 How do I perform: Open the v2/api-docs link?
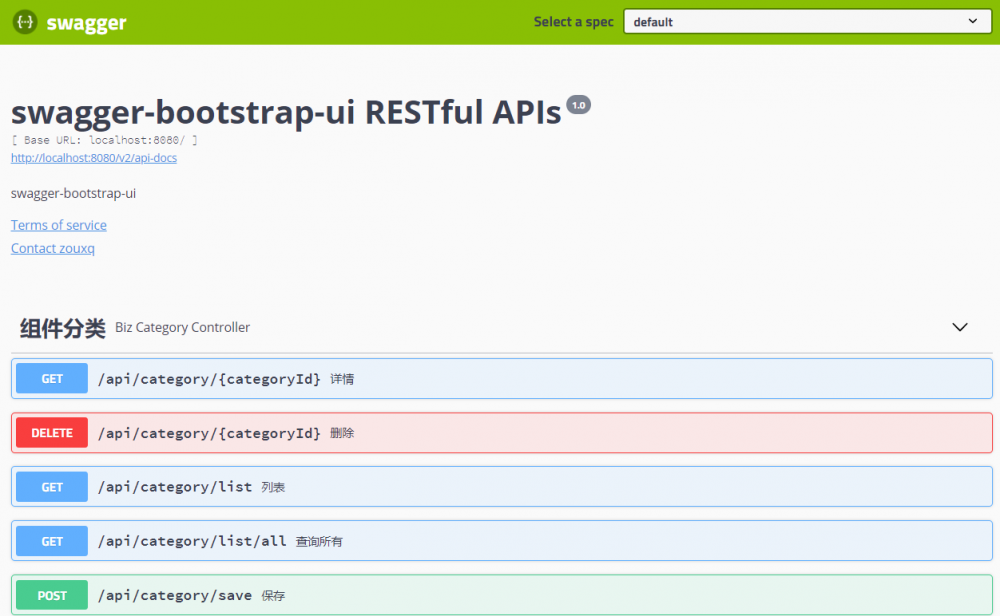click(x=94, y=158)
